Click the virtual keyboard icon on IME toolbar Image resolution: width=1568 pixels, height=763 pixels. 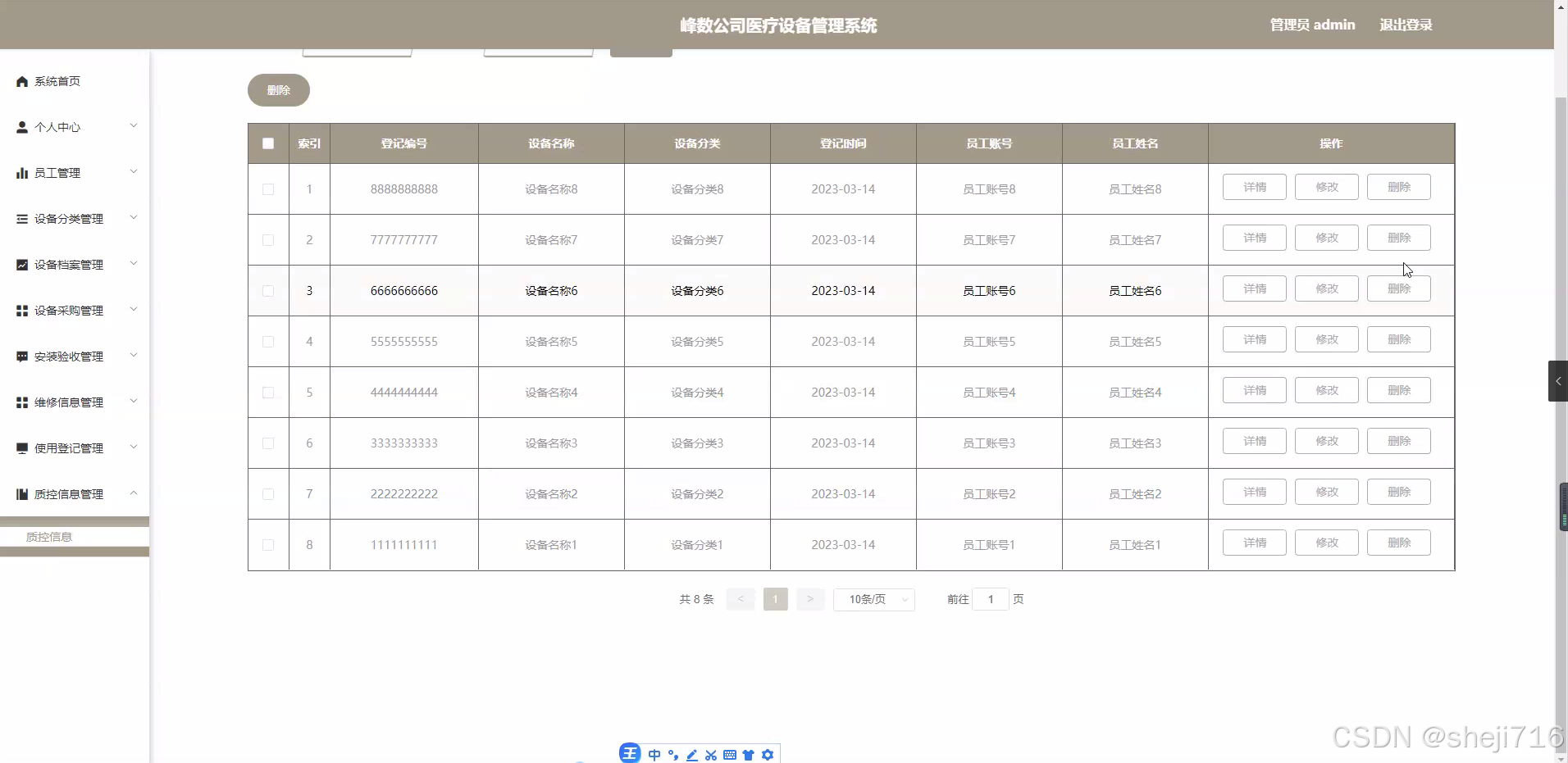tap(730, 754)
